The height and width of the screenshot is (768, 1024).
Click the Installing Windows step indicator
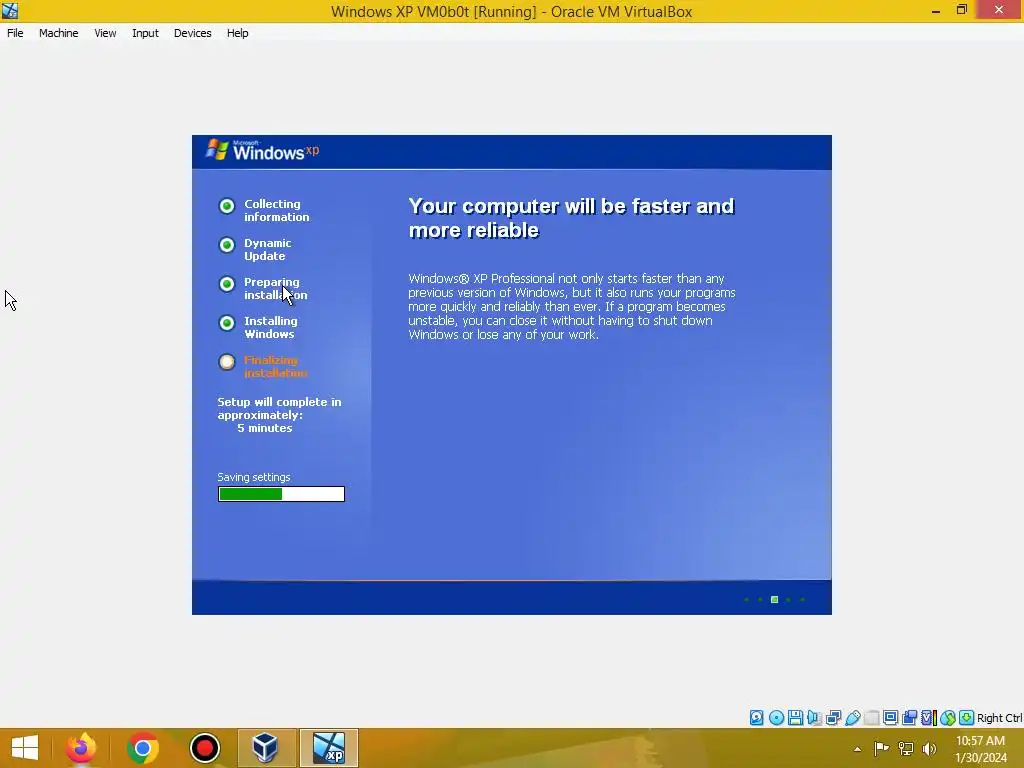click(x=227, y=323)
